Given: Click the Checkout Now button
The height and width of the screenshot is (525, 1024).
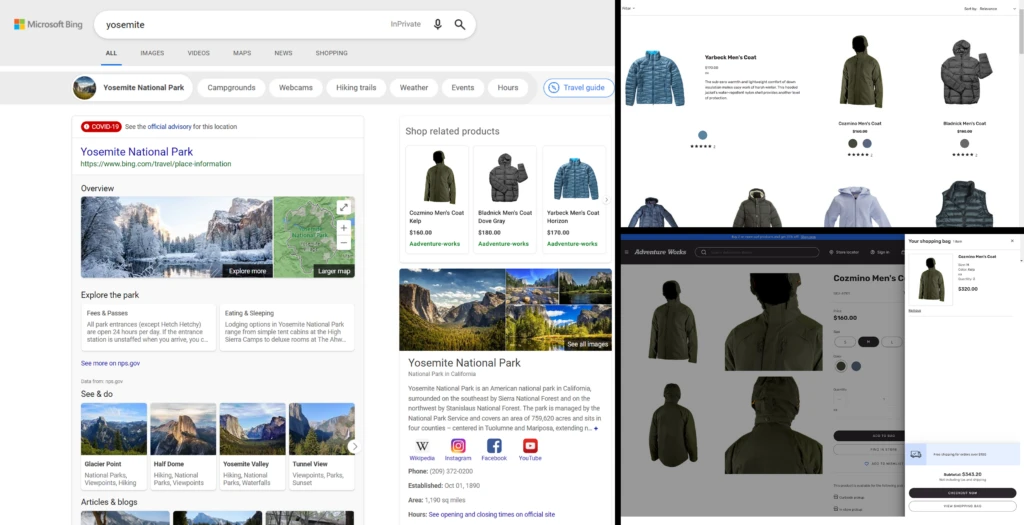Looking at the screenshot, I should [x=962, y=493].
